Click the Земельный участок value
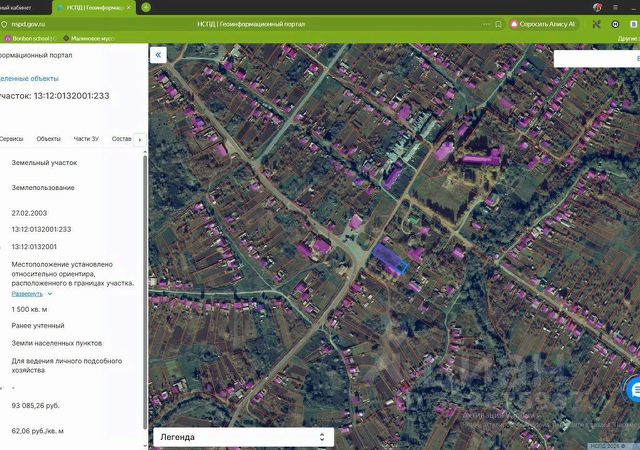 (44, 163)
